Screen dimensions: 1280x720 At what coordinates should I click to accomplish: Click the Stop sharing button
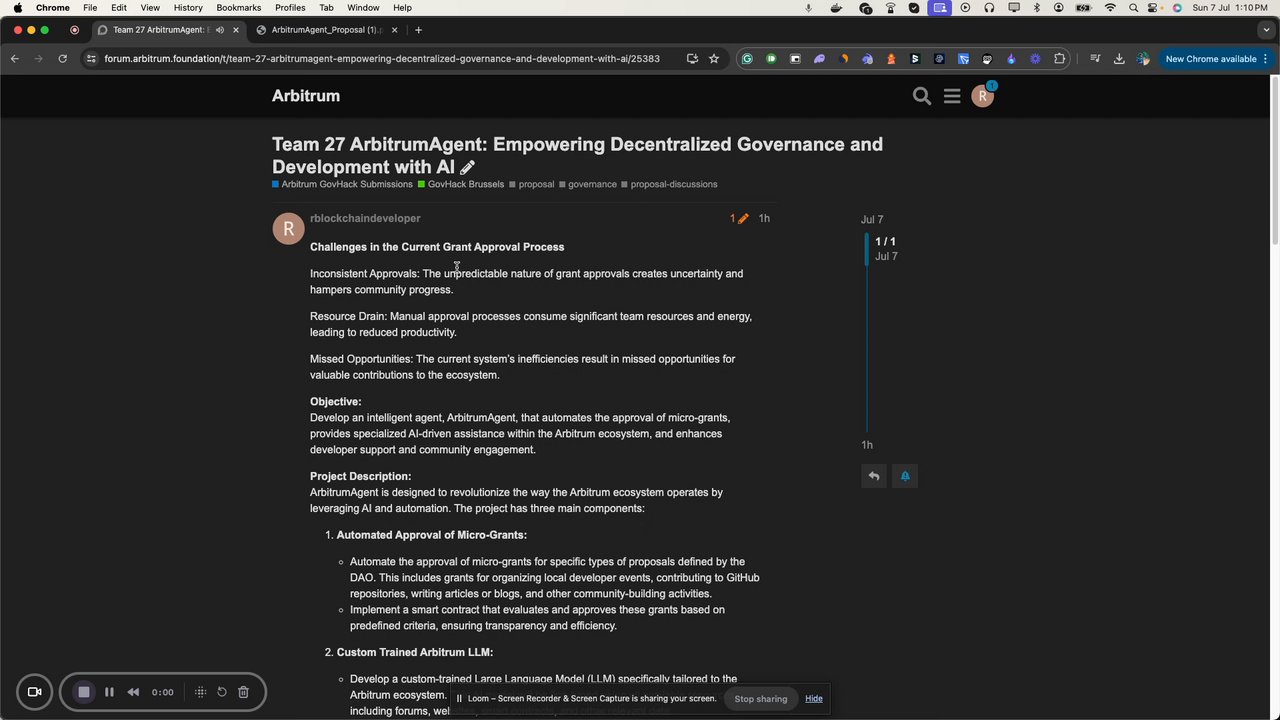coord(761,698)
